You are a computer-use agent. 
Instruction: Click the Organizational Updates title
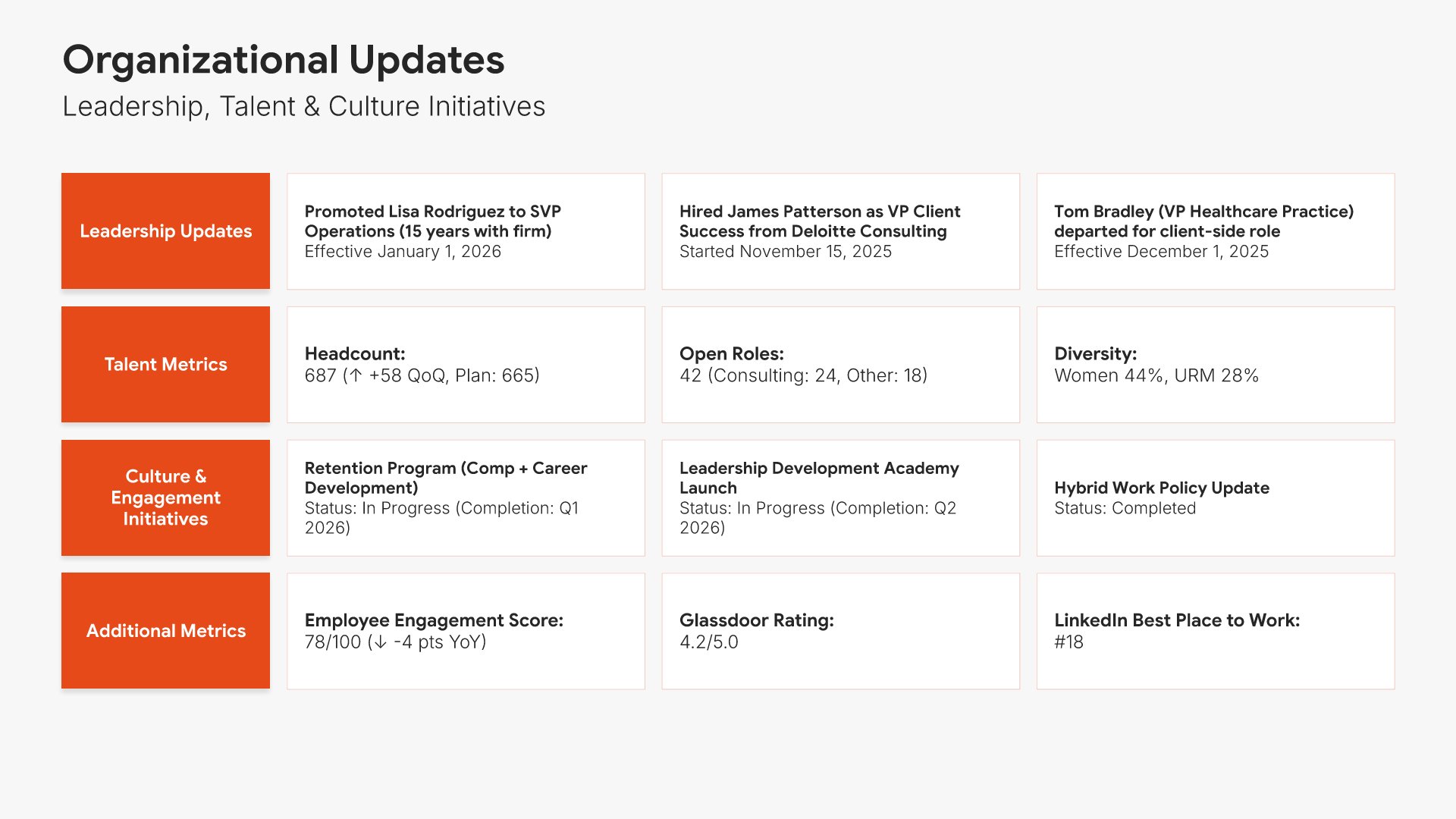283,59
